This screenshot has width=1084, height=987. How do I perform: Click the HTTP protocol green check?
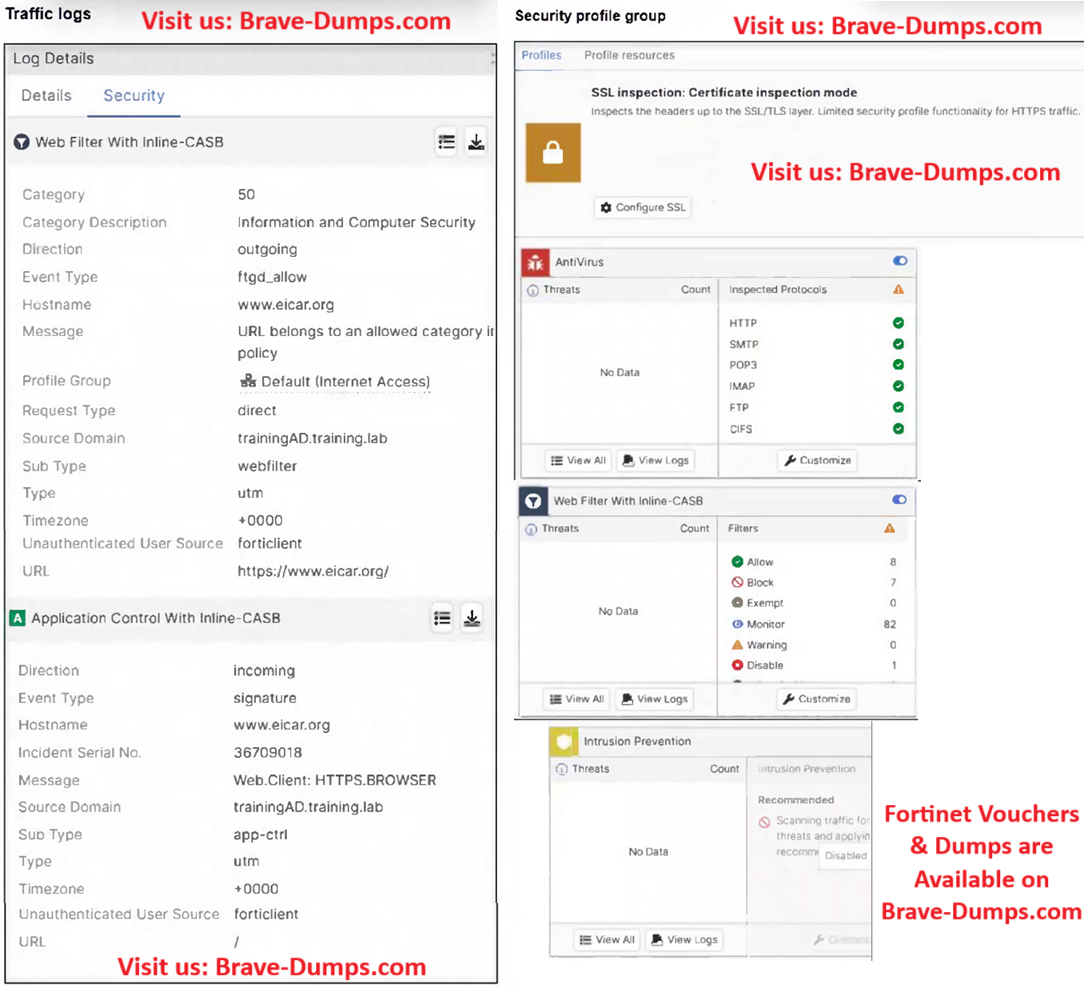click(x=898, y=323)
